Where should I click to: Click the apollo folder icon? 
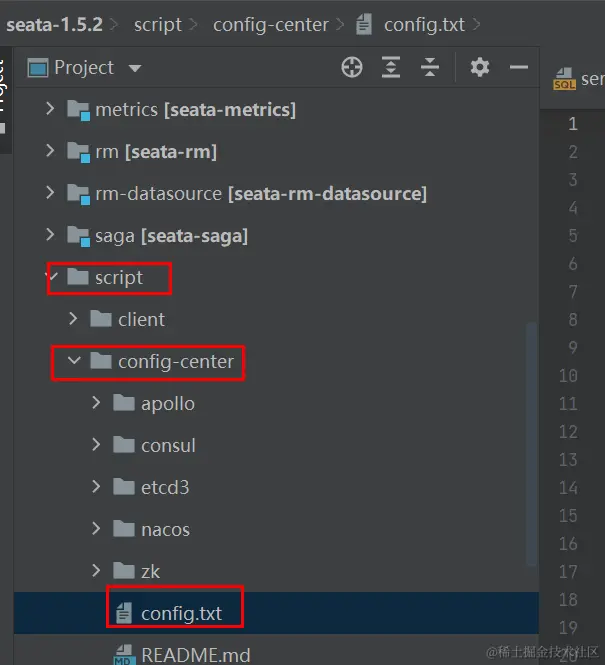124,402
